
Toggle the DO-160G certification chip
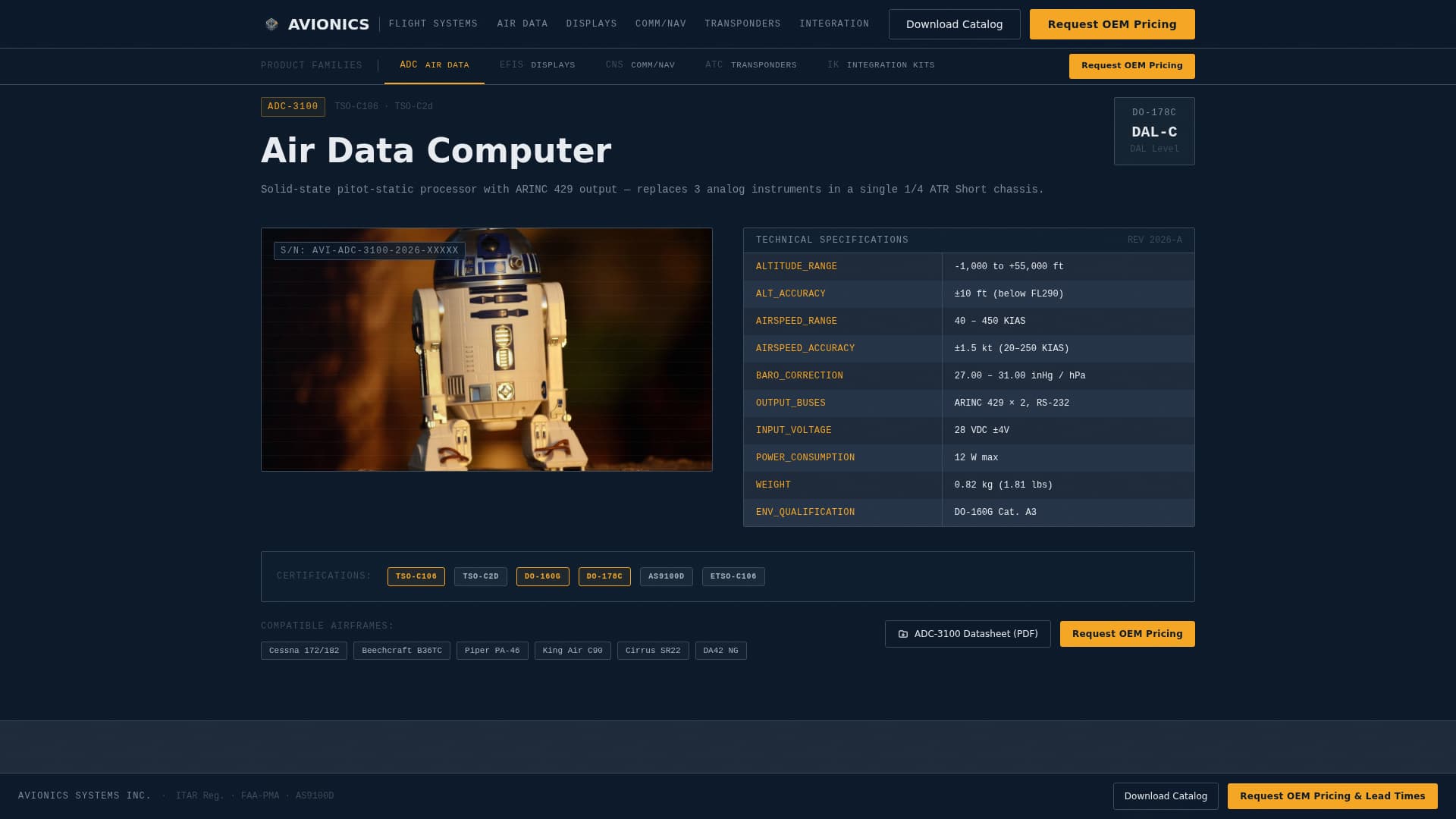(x=542, y=576)
